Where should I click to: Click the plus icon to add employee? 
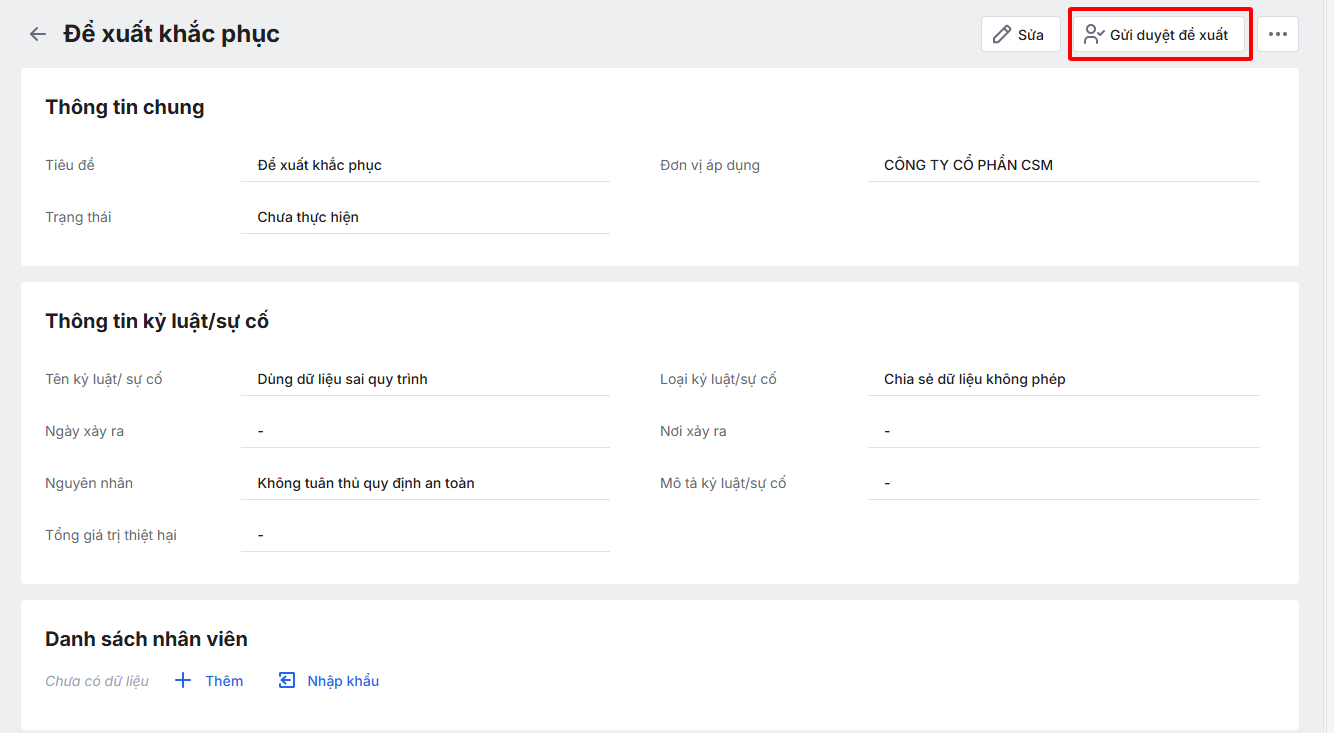183,681
